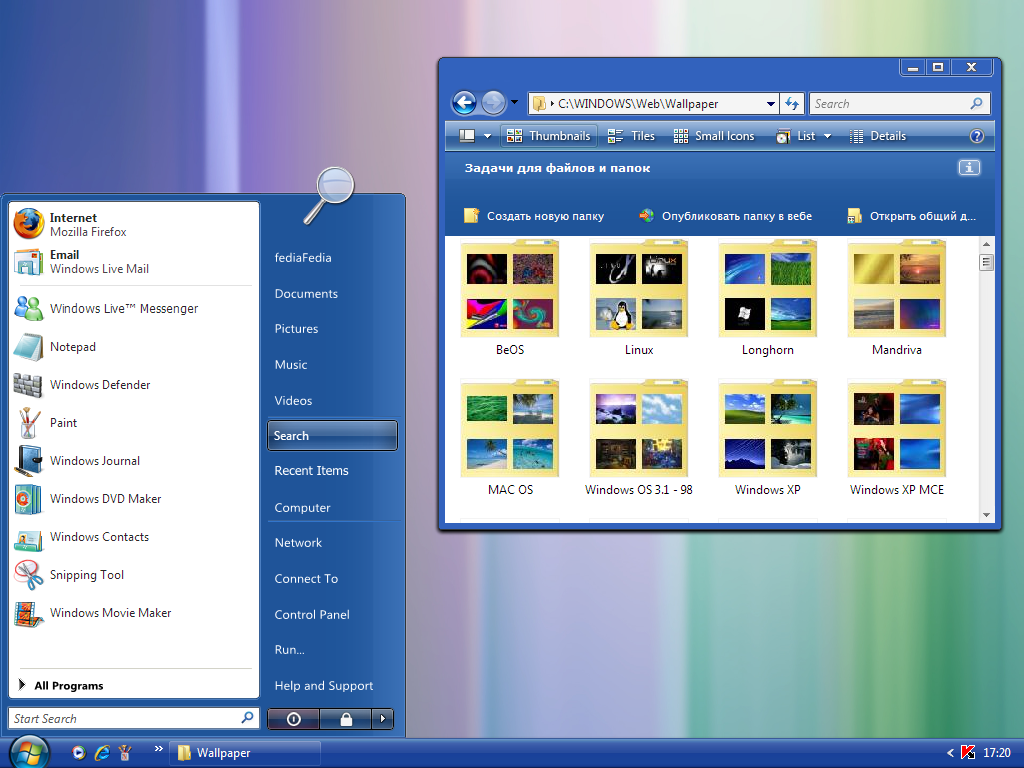The image size is (1024, 768).
Task: Select the Linux wallpaper folder
Action: (639, 298)
